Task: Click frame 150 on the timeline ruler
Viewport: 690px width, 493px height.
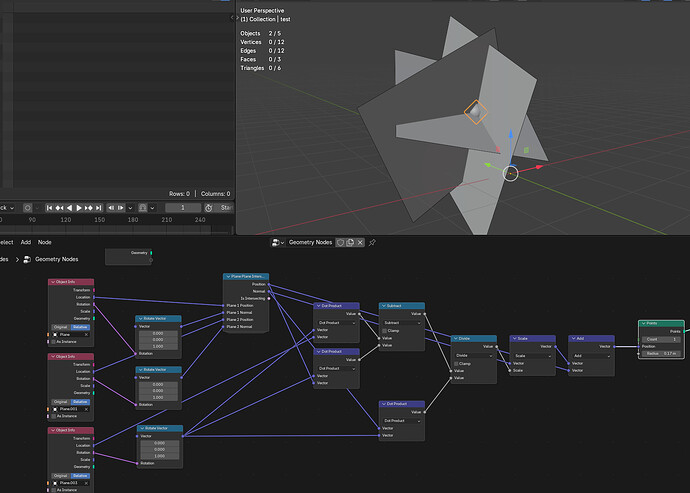Action: coord(99,220)
